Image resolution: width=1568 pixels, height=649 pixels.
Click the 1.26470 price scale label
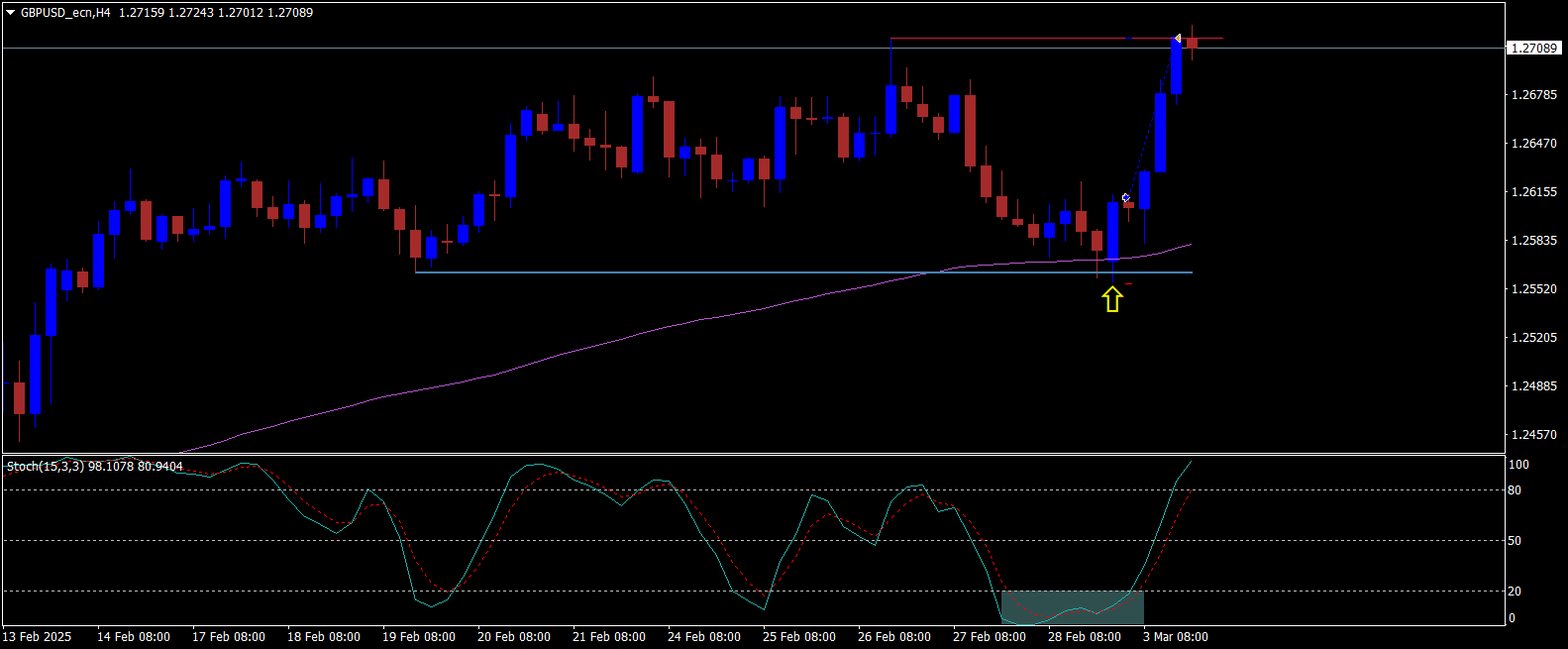pyautogui.click(x=1533, y=144)
